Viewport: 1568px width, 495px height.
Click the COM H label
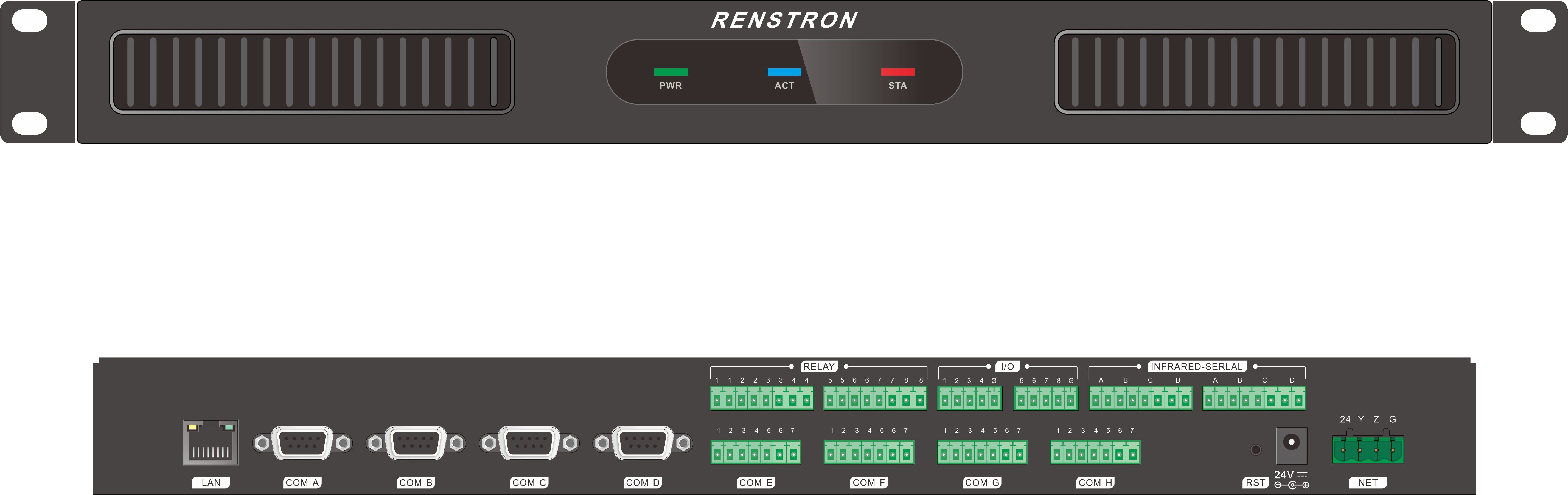tap(1095, 483)
